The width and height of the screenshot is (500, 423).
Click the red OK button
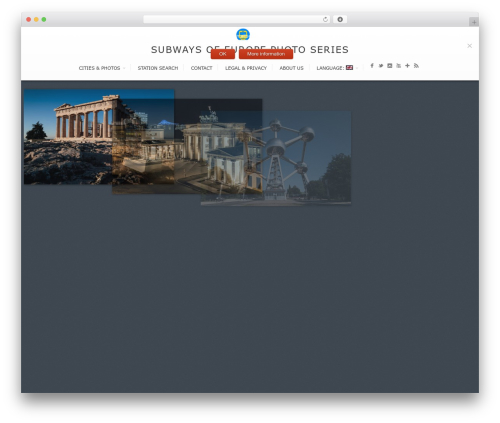[x=223, y=54]
